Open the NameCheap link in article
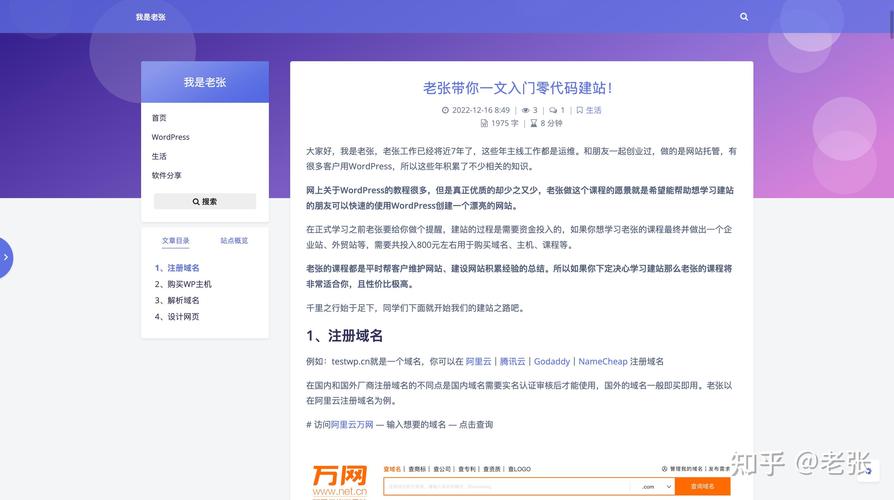The height and width of the screenshot is (500, 894). [x=603, y=361]
